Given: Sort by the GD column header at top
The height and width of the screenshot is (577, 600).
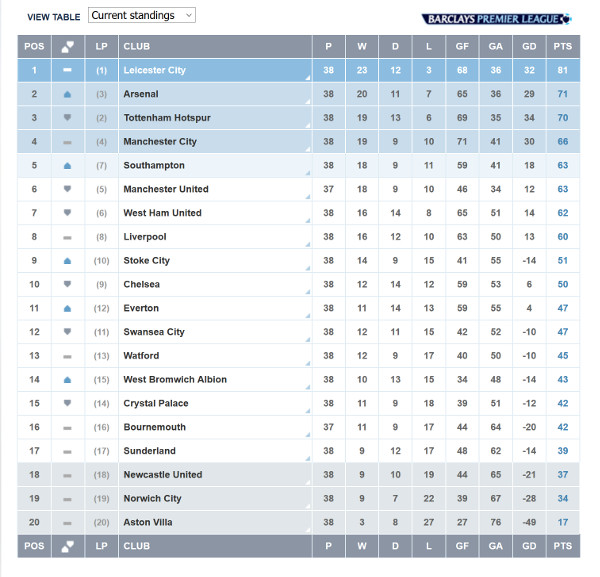Looking at the screenshot, I should (529, 47).
